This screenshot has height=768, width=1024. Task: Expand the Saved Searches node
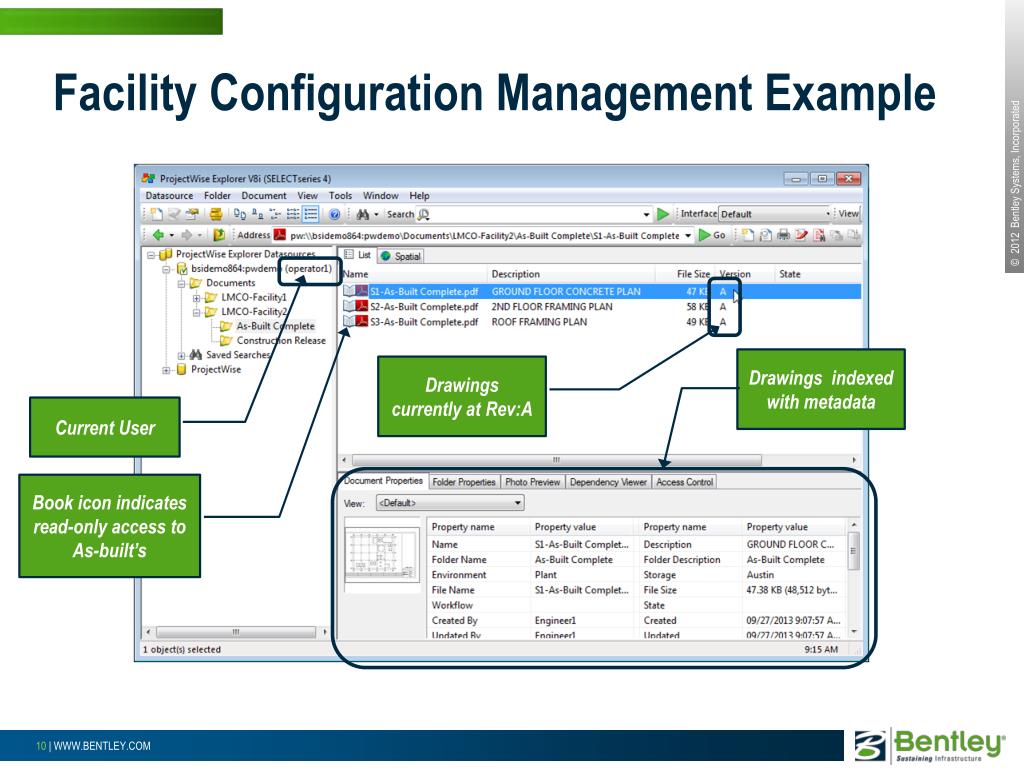181,355
